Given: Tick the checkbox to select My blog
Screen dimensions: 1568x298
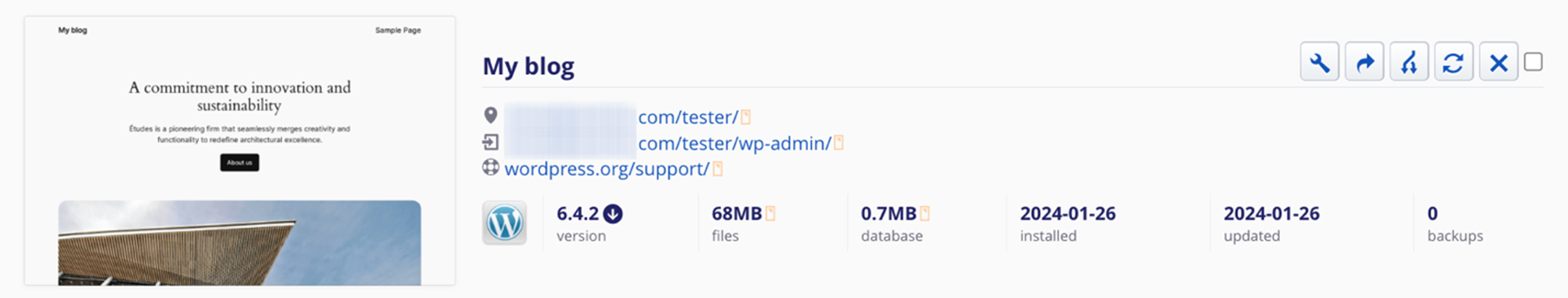Looking at the screenshot, I should click(1533, 62).
